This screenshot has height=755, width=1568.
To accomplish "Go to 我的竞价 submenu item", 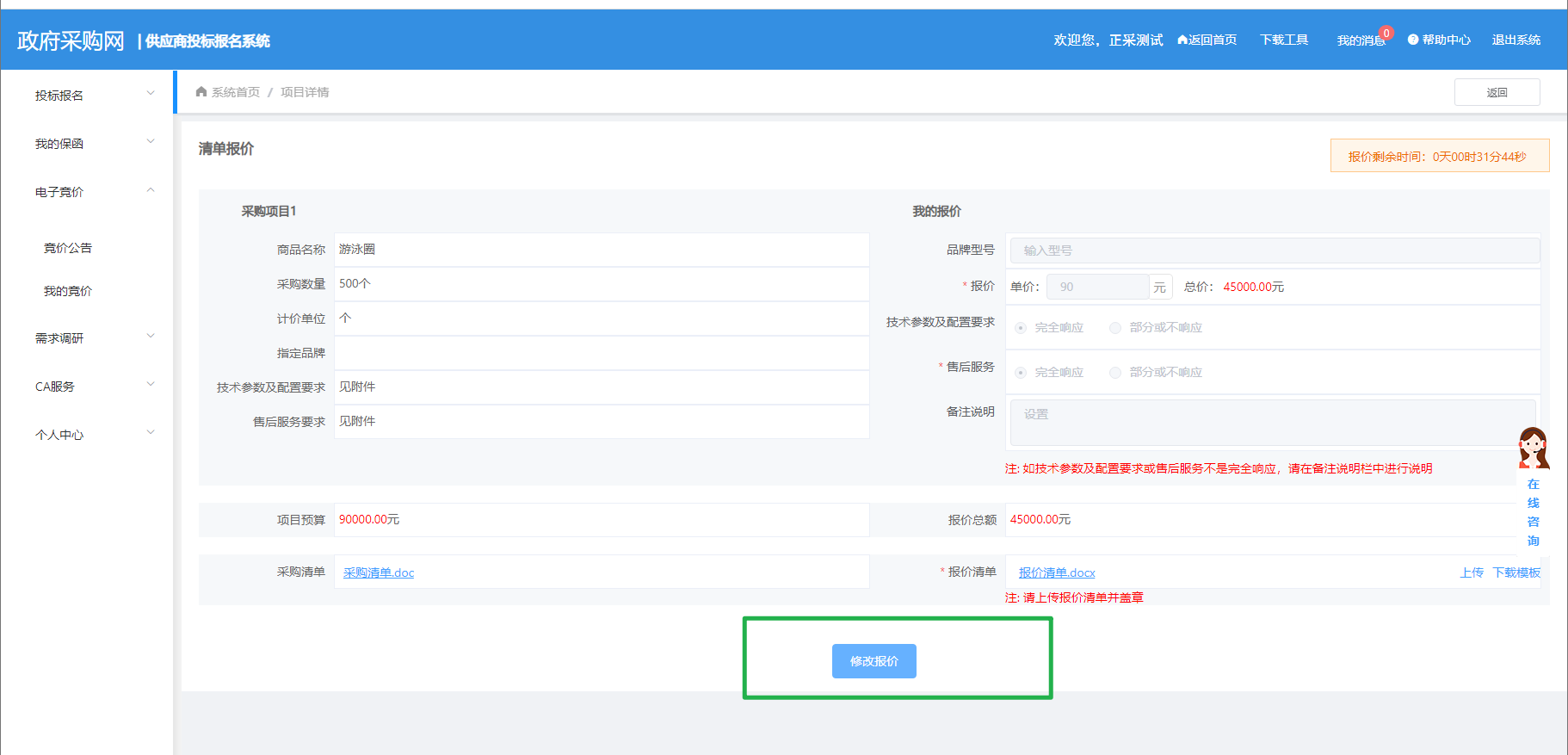I will 68,291.
